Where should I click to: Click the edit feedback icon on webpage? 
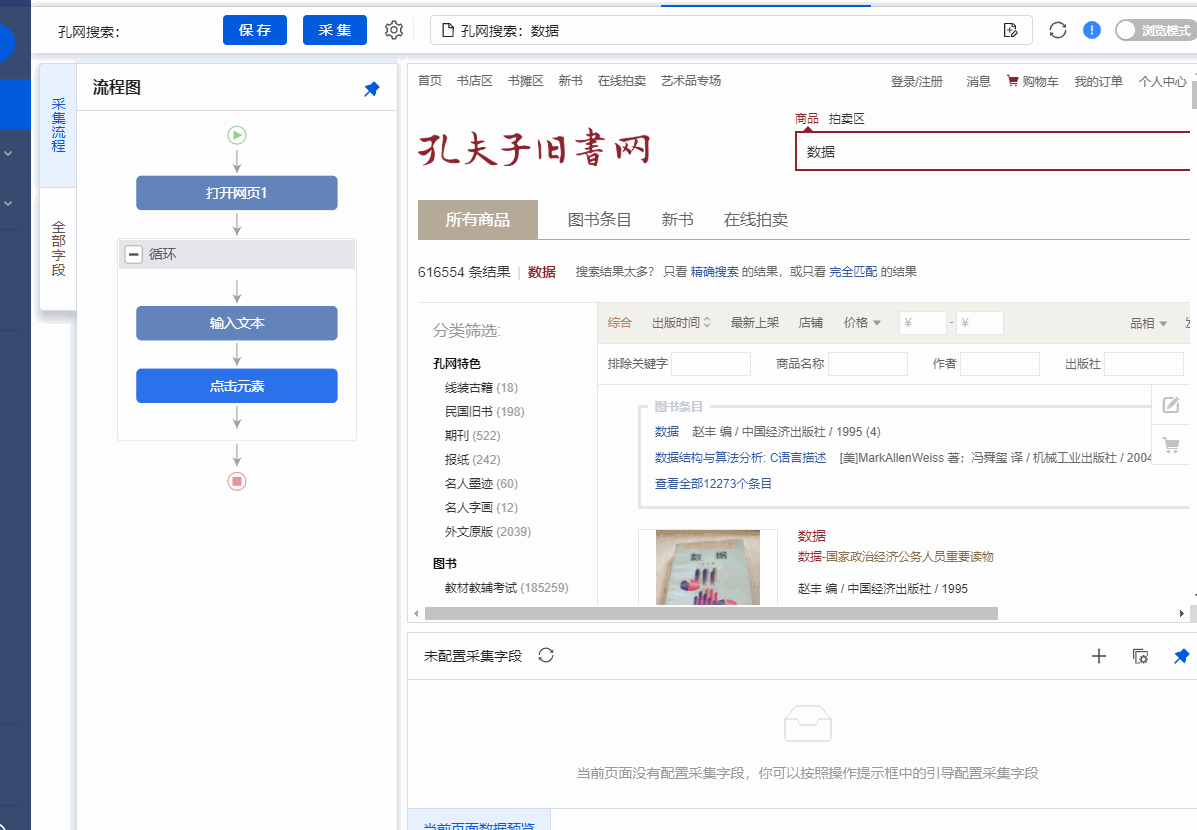(1170, 405)
